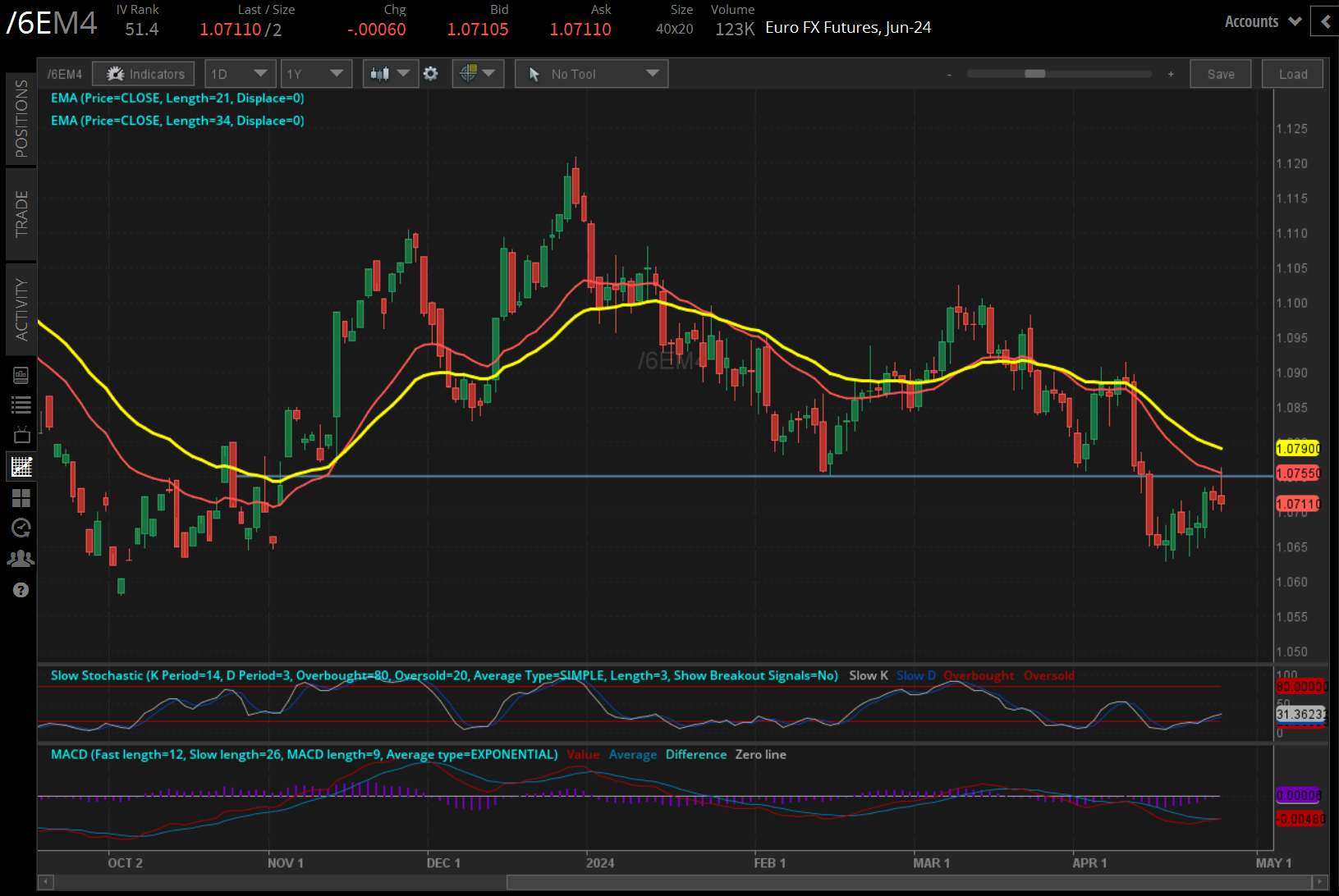
Task: Open the No Tool drawing dropdown
Action: [x=591, y=74]
